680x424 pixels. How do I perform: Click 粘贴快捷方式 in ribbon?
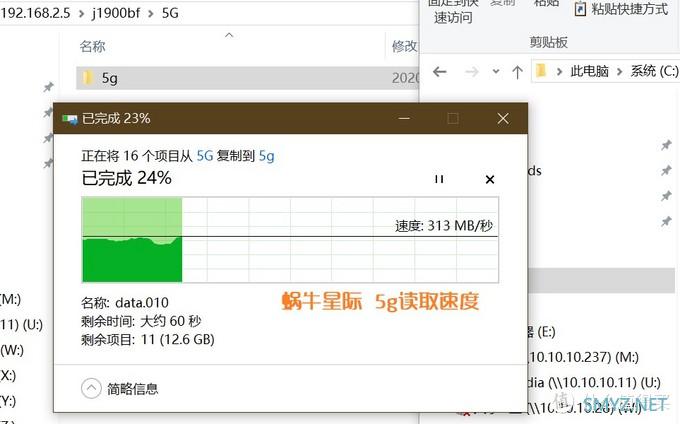point(630,9)
